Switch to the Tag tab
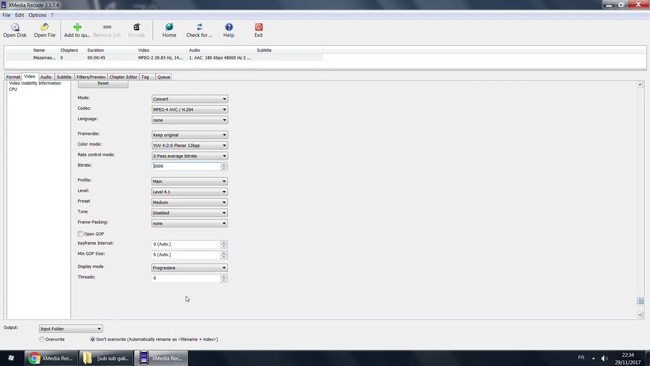This screenshot has width=650, height=366. pyautogui.click(x=145, y=77)
